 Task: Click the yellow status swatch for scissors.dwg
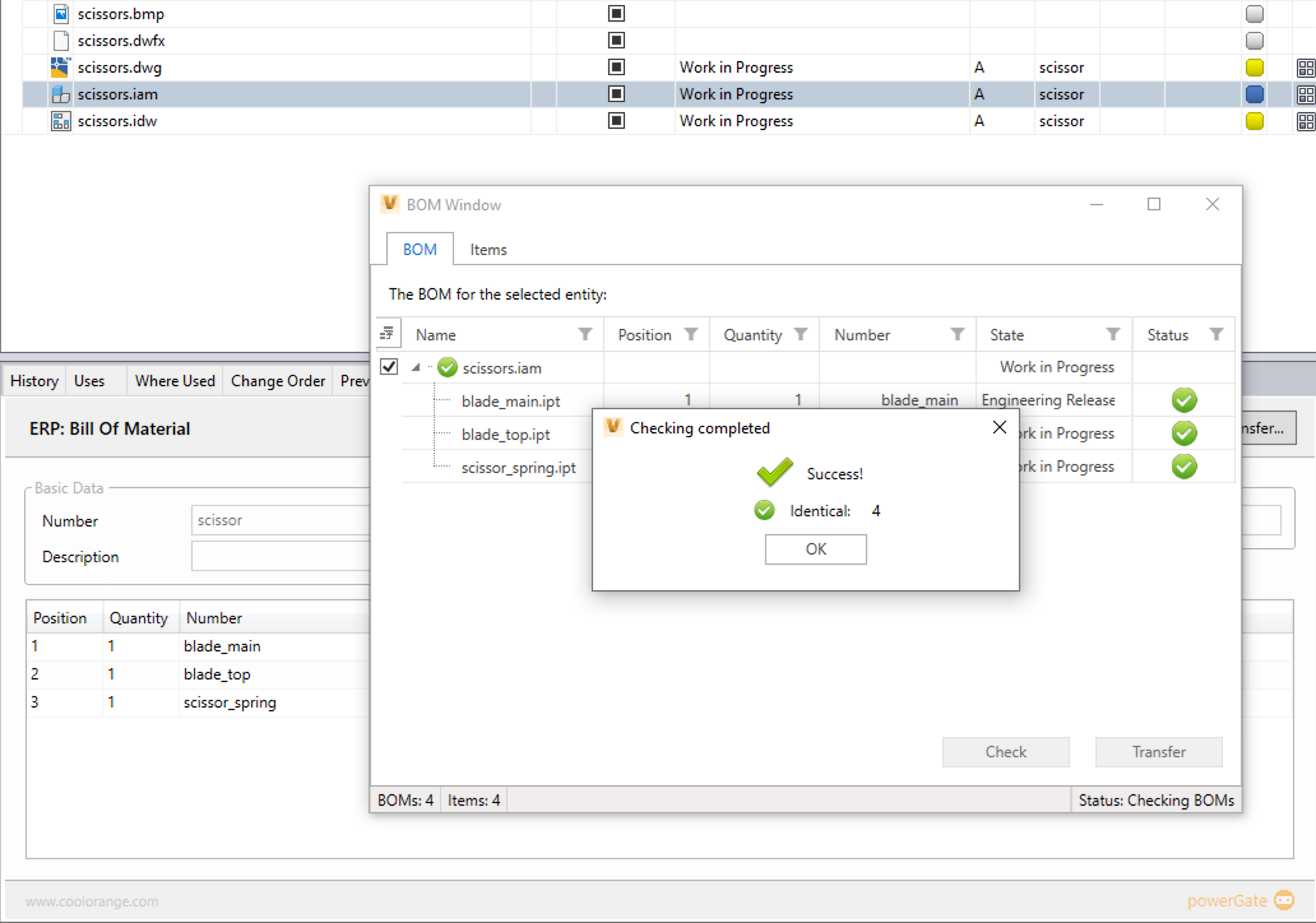[1254, 68]
